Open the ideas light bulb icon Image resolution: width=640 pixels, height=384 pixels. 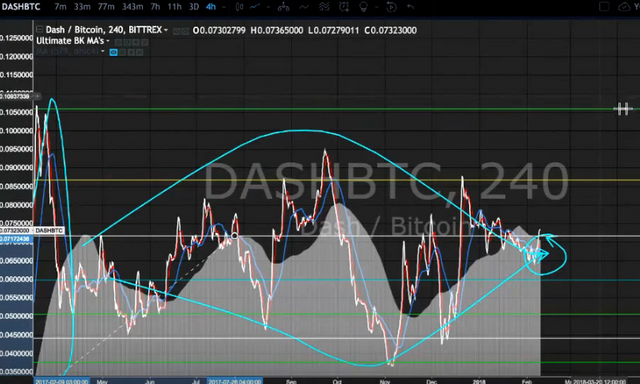pyautogui.click(x=363, y=7)
